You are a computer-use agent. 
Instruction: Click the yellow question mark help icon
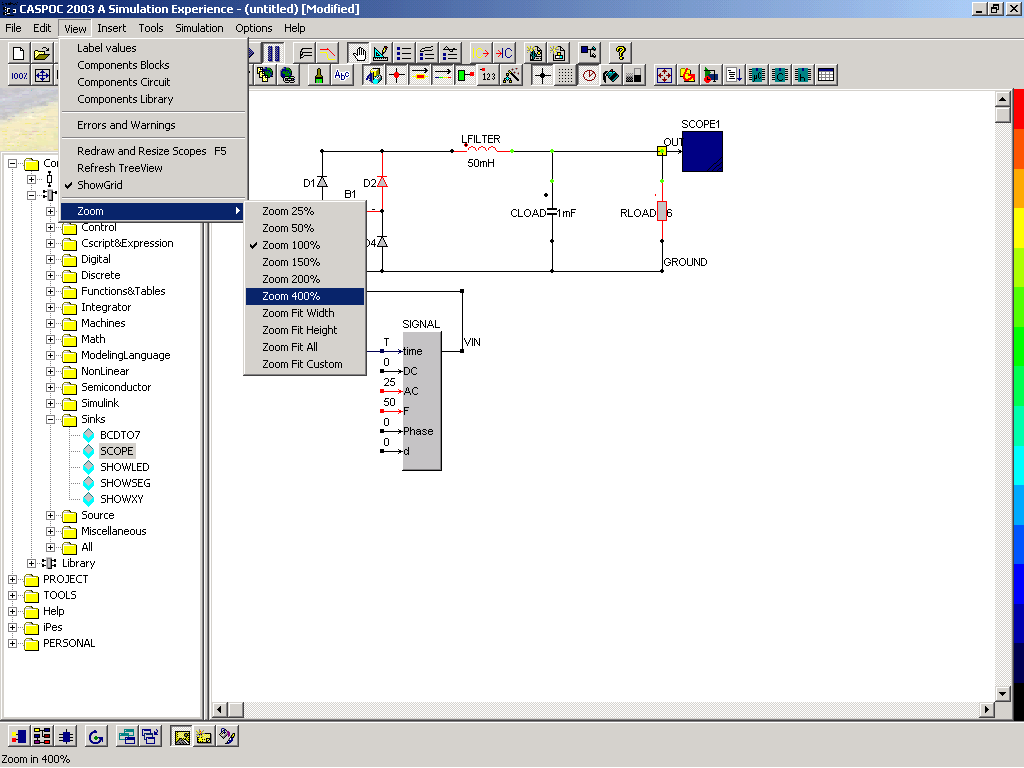(620, 53)
